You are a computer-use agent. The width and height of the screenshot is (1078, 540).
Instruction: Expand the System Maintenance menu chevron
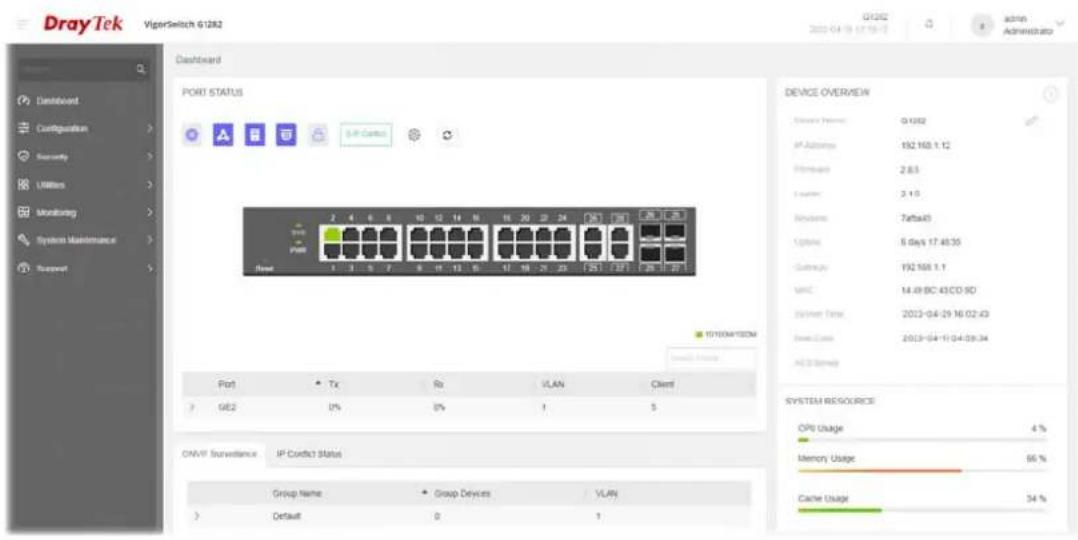[x=149, y=240]
